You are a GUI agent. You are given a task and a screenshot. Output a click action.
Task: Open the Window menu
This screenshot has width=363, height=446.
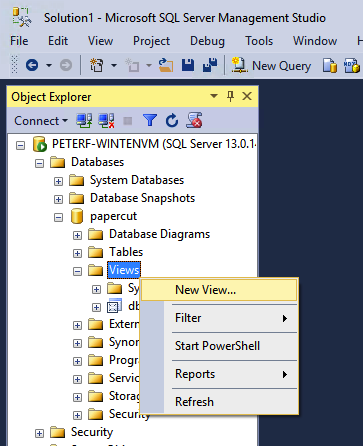[315, 41]
